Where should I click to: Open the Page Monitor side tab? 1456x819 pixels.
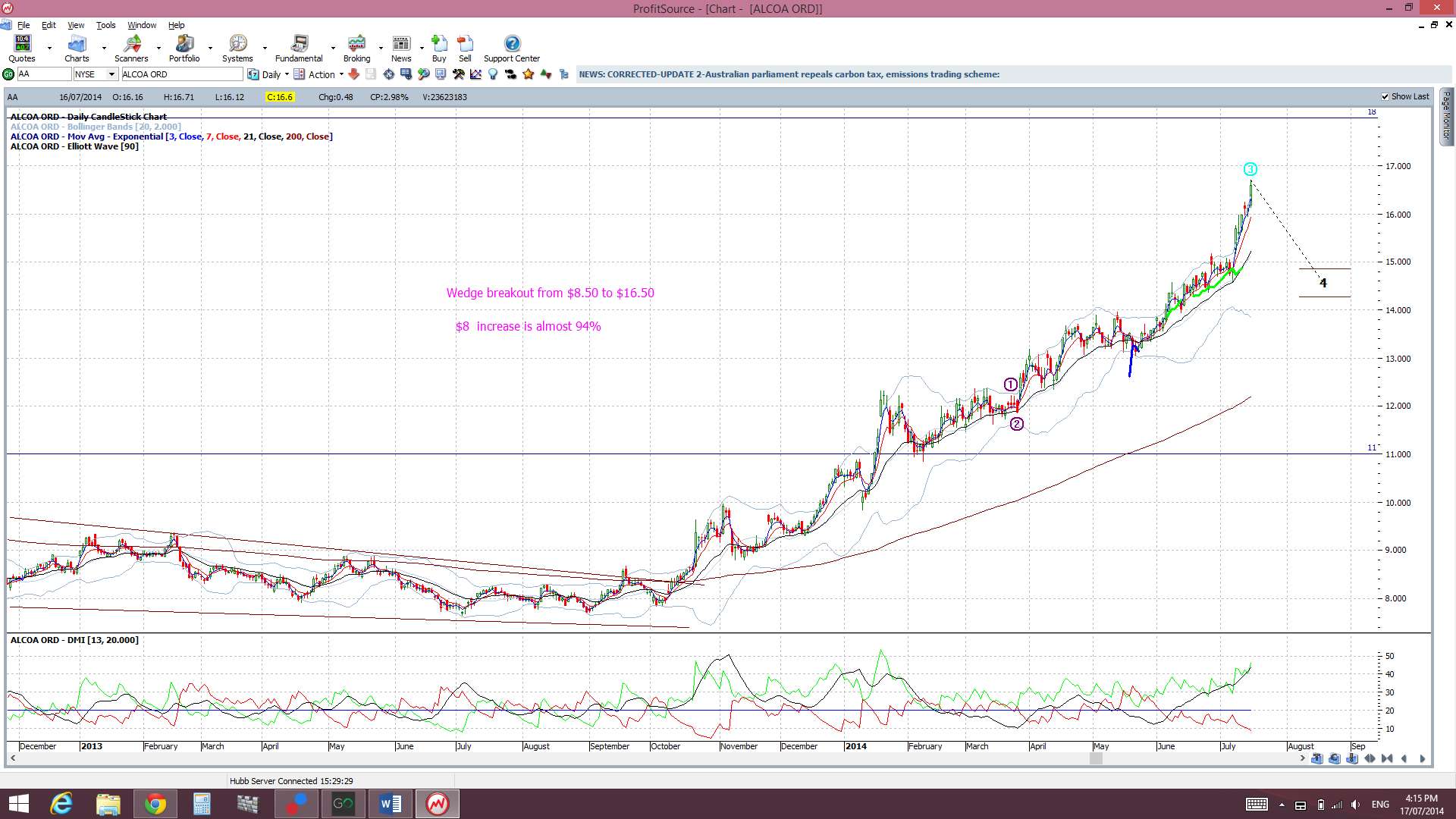tap(1447, 117)
